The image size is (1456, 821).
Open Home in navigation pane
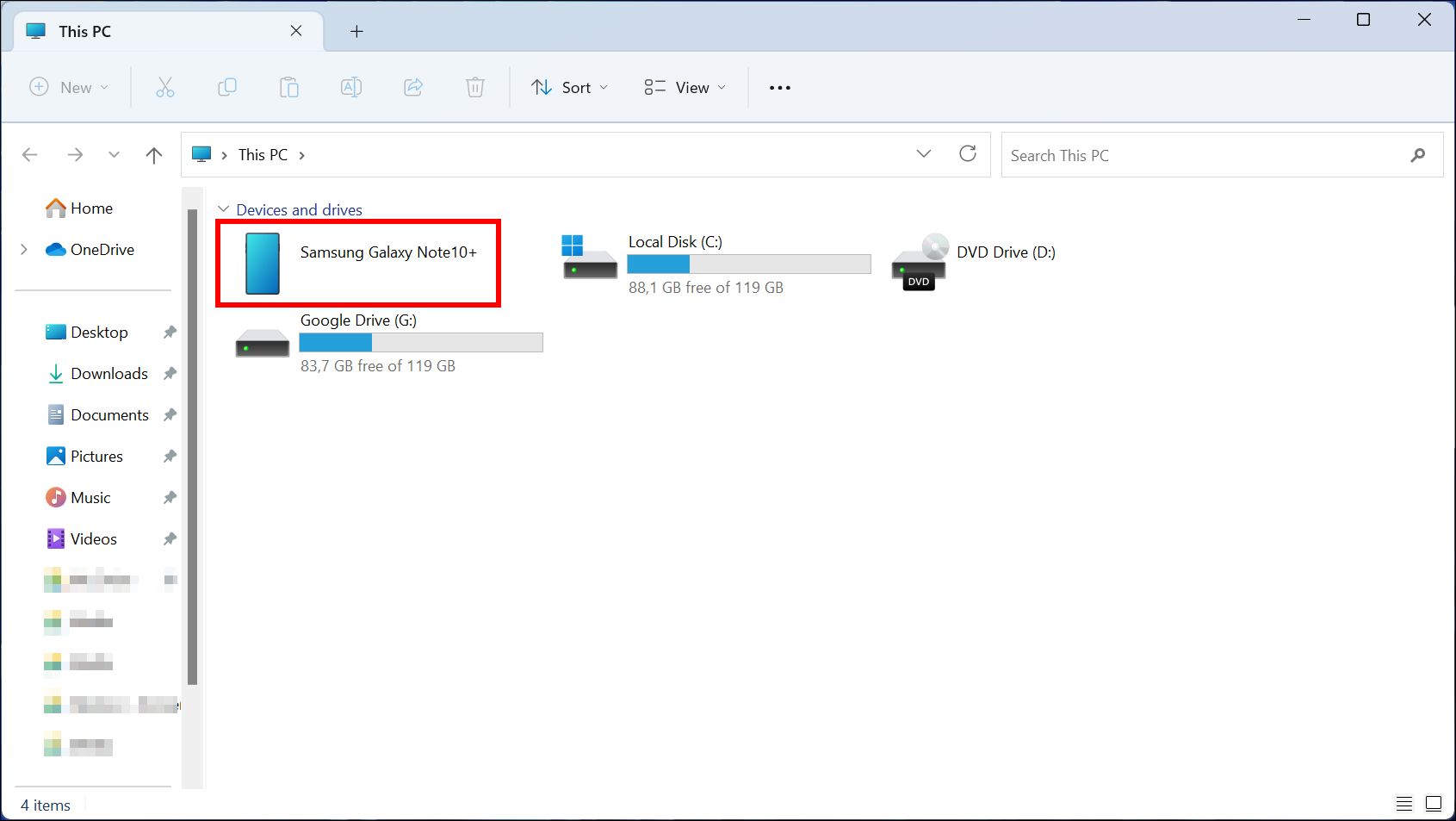click(79, 208)
